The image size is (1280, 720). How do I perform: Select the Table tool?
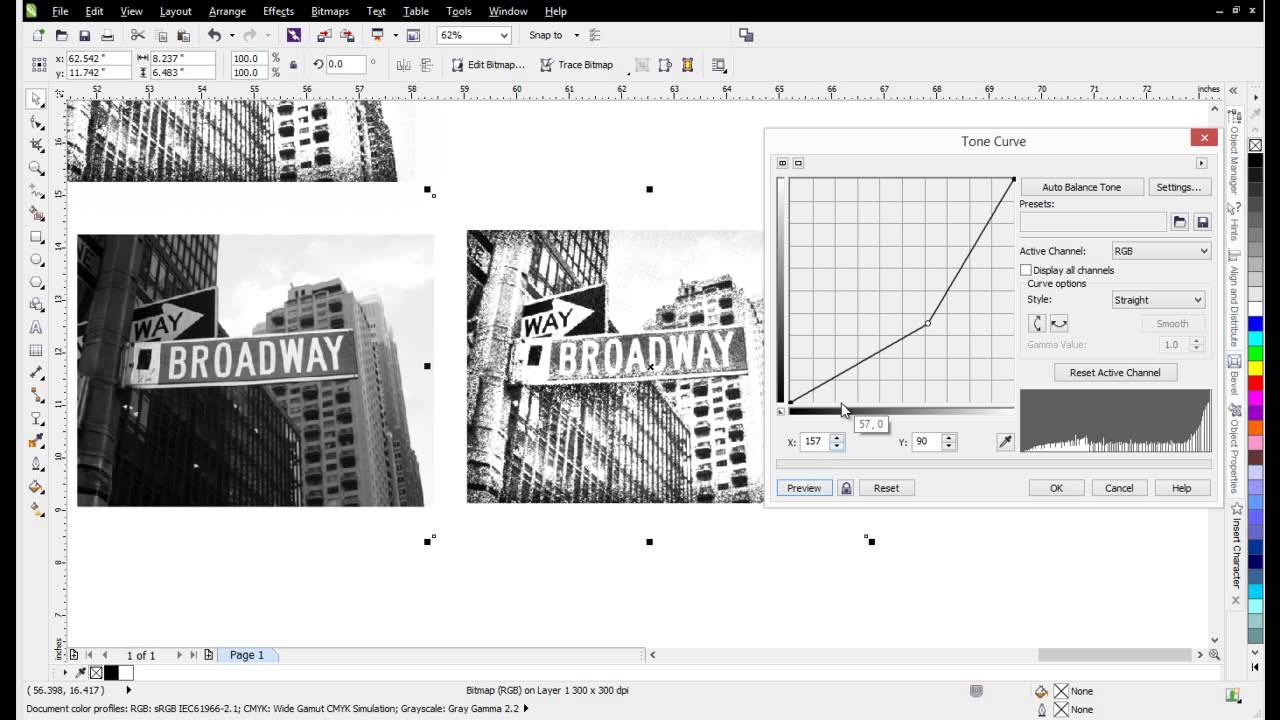36,351
